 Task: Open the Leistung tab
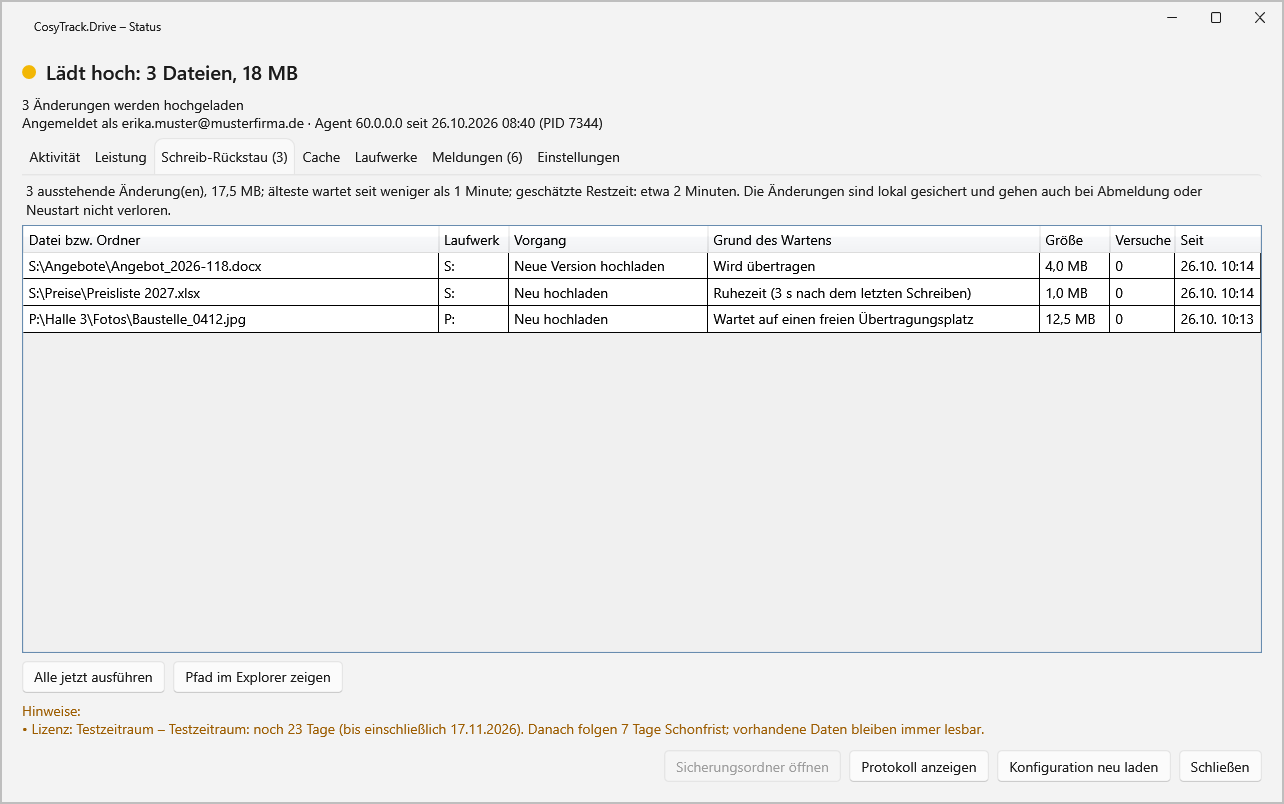[121, 157]
